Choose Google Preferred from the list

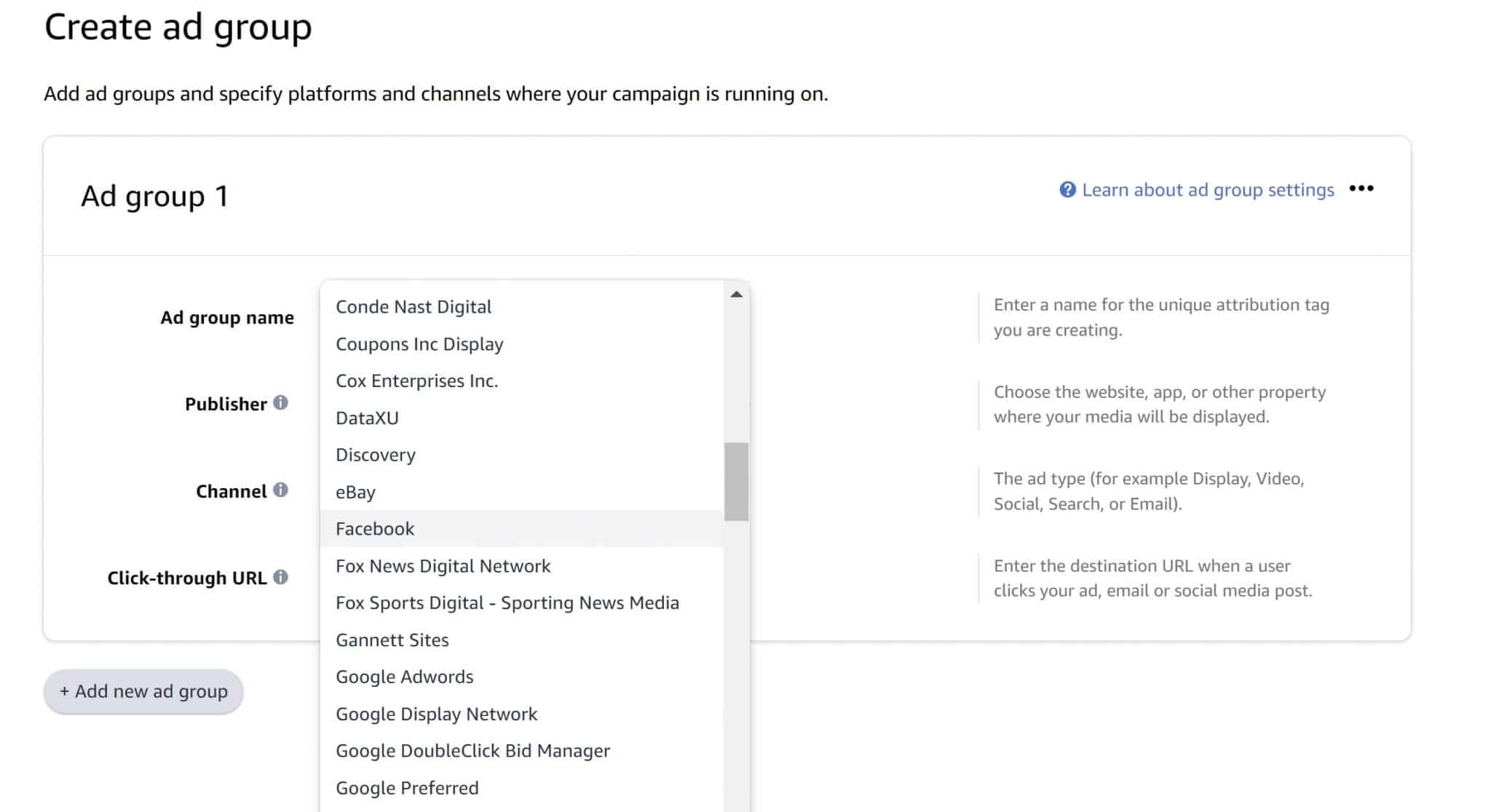click(x=521, y=787)
